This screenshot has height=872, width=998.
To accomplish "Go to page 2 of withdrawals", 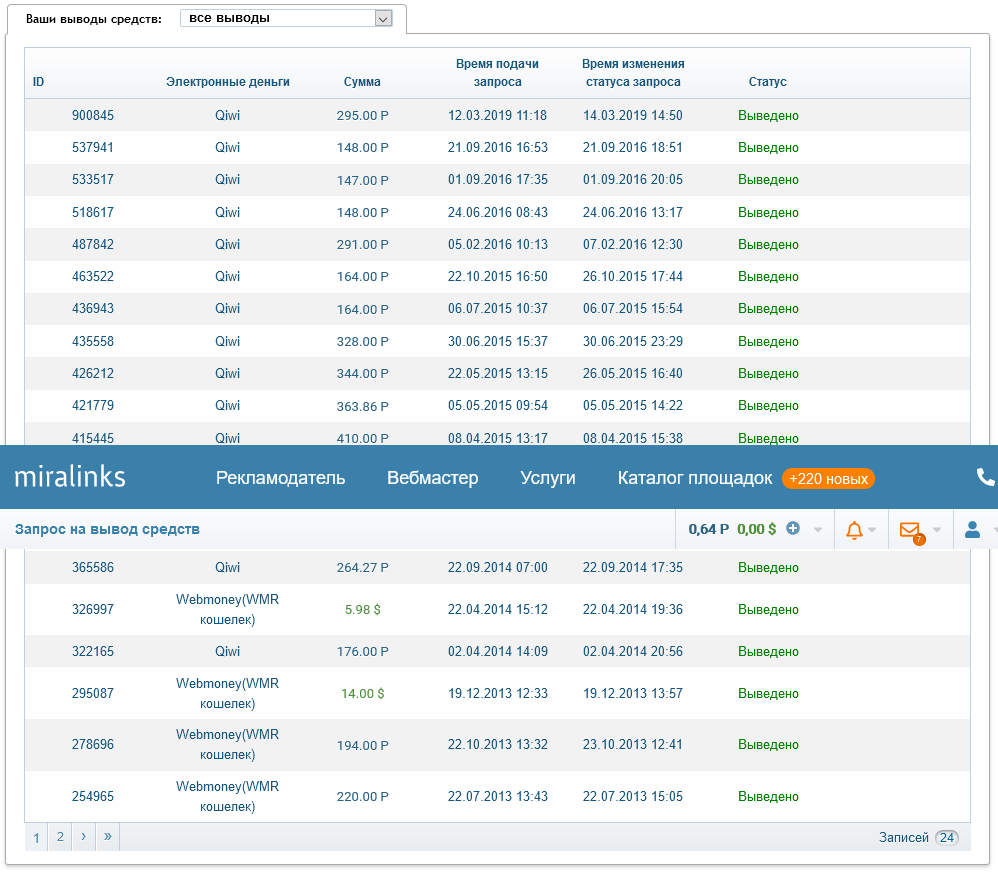I will point(60,837).
